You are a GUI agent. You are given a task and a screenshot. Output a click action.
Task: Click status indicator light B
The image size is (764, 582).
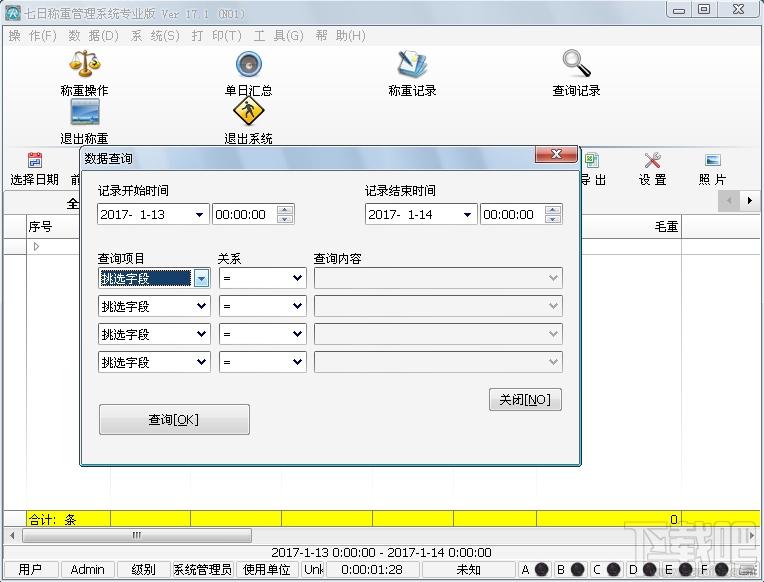coord(577,569)
